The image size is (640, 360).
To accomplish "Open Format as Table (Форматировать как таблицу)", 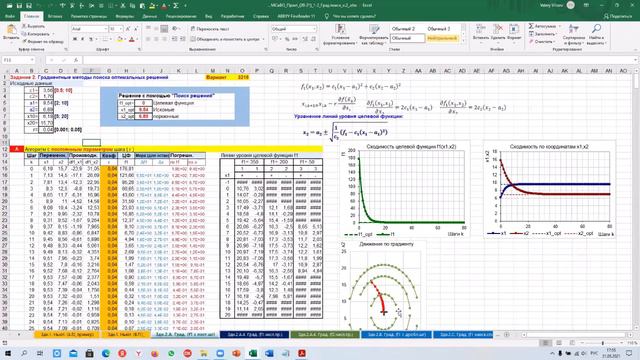I will [374, 35].
